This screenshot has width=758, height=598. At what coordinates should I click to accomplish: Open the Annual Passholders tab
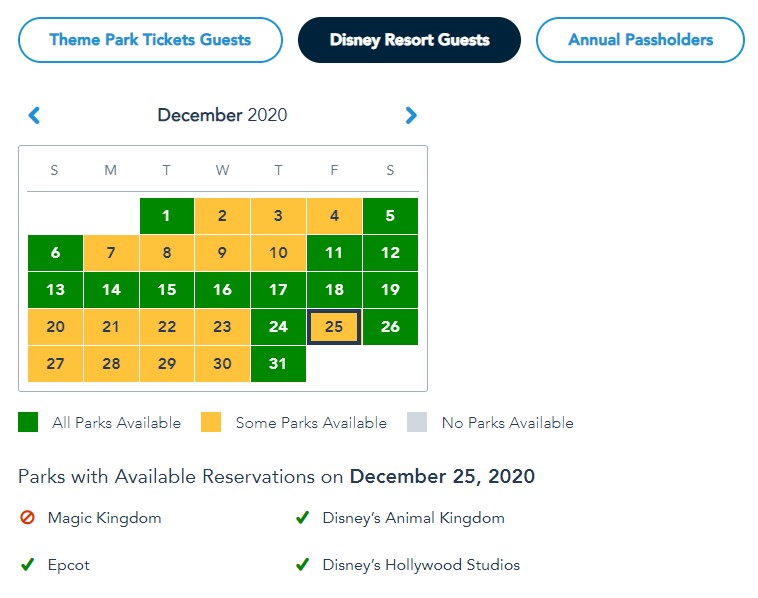(x=640, y=40)
